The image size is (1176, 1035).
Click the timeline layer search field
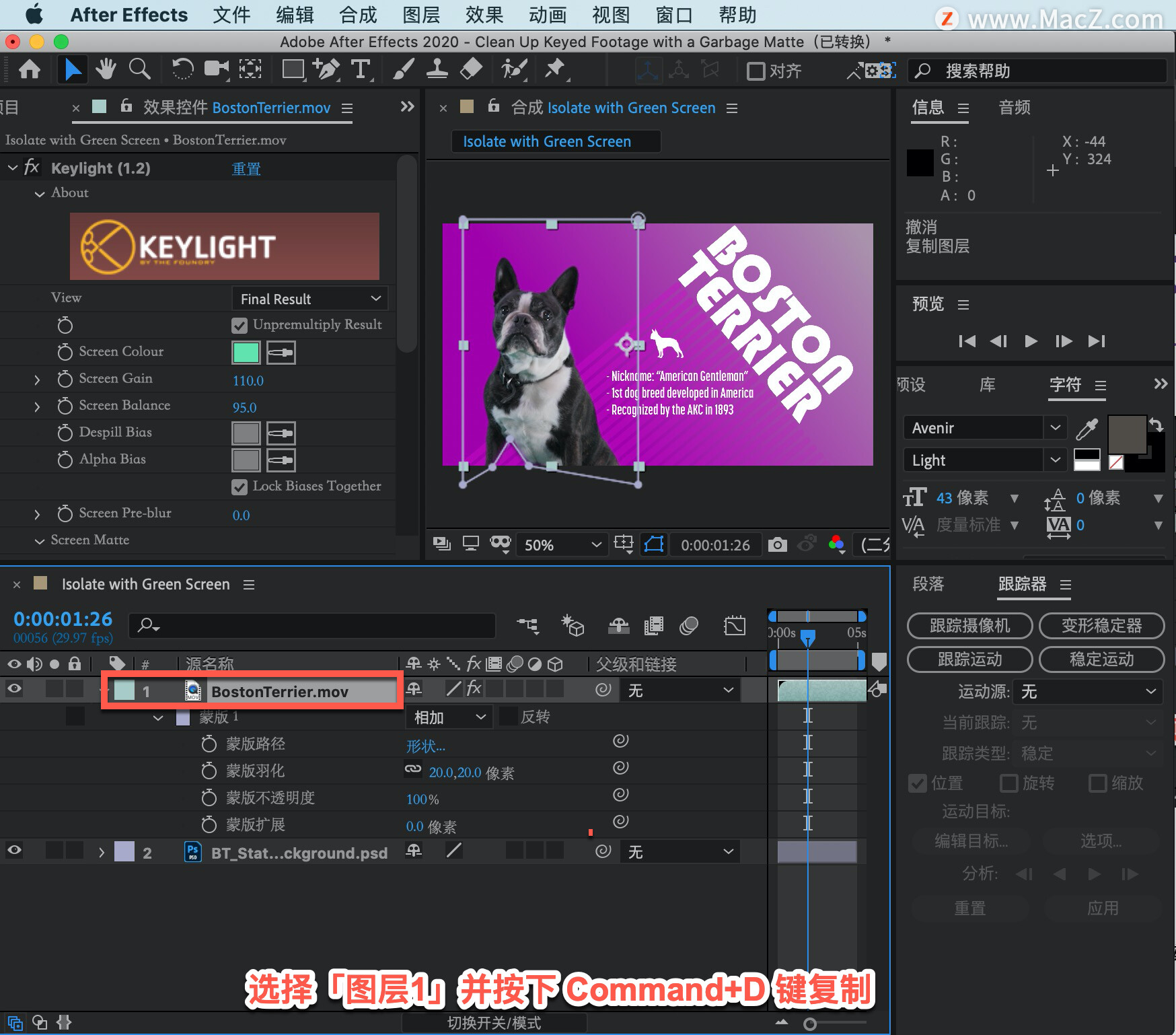312,626
